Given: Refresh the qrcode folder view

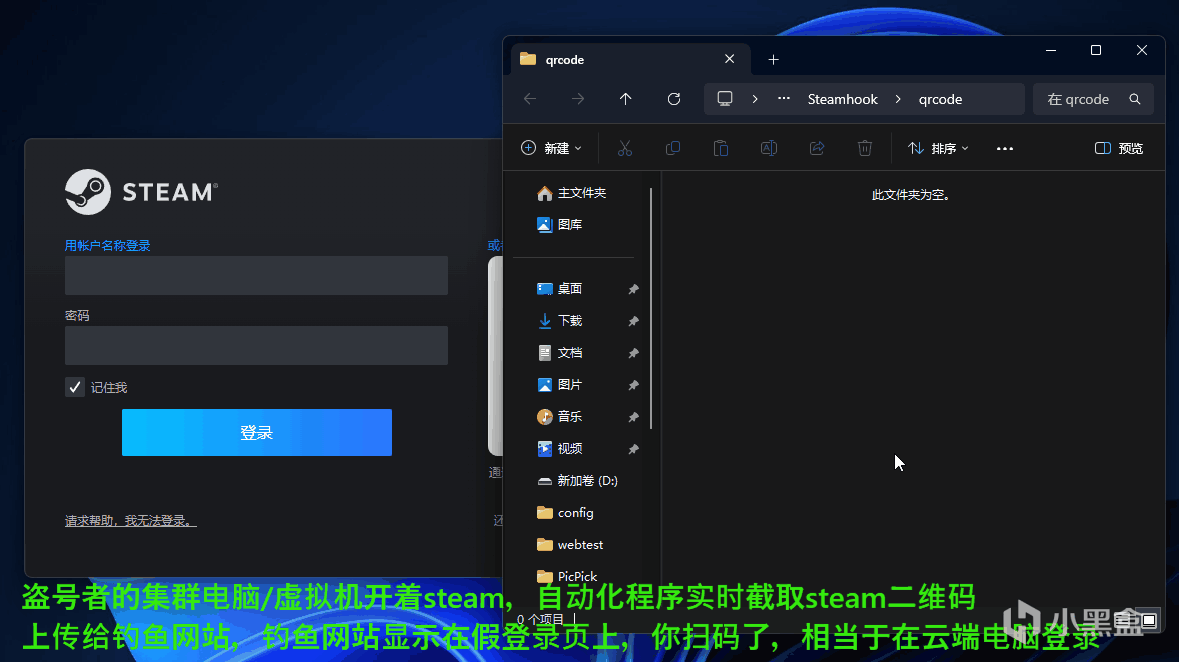Looking at the screenshot, I should pyautogui.click(x=673, y=98).
